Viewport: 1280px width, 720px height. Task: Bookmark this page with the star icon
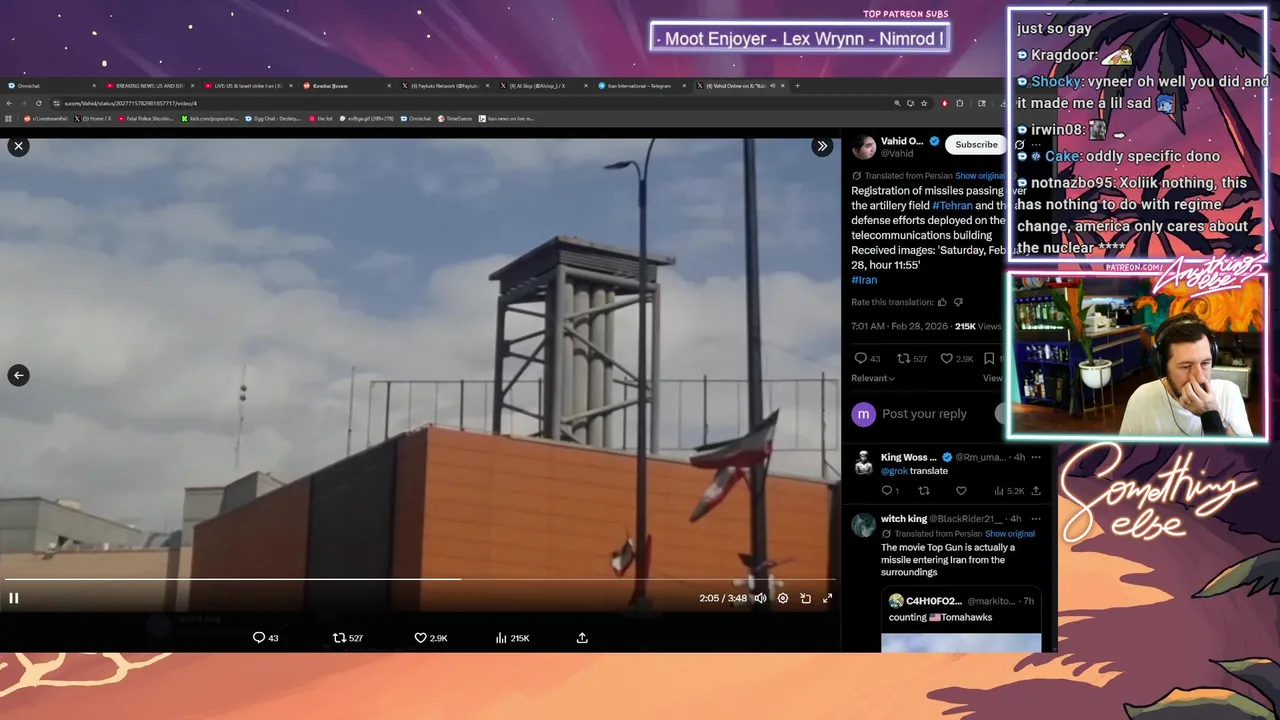(x=924, y=103)
